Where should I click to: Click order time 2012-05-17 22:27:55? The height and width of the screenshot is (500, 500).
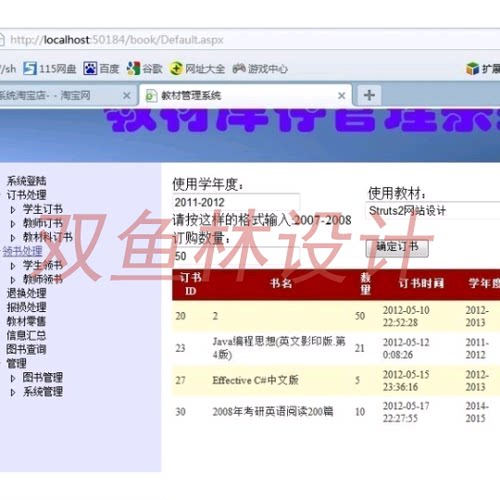[x=406, y=412]
